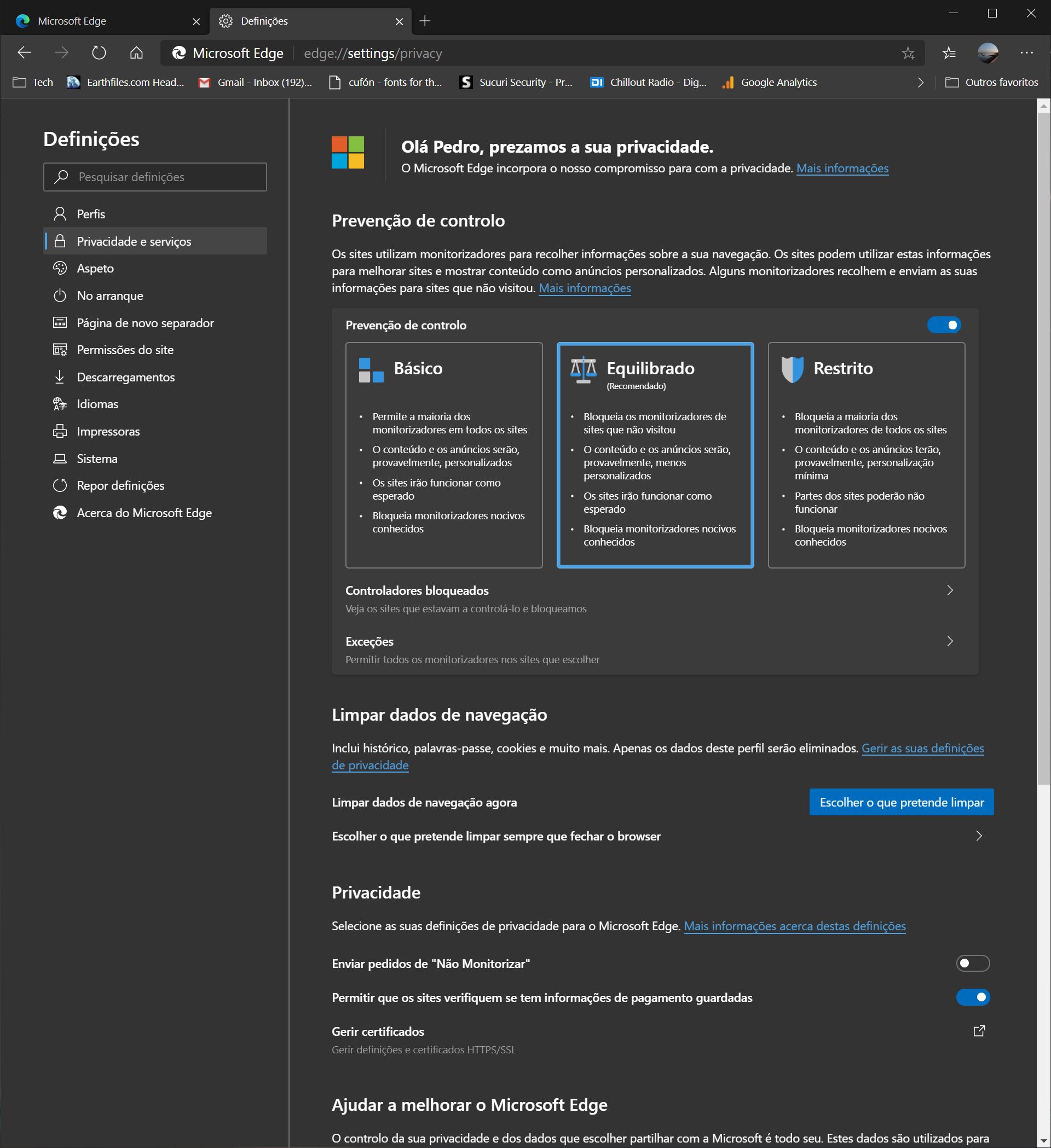Open Sucuri Security bookmark
The height and width of the screenshot is (1148, 1051).
point(516,83)
